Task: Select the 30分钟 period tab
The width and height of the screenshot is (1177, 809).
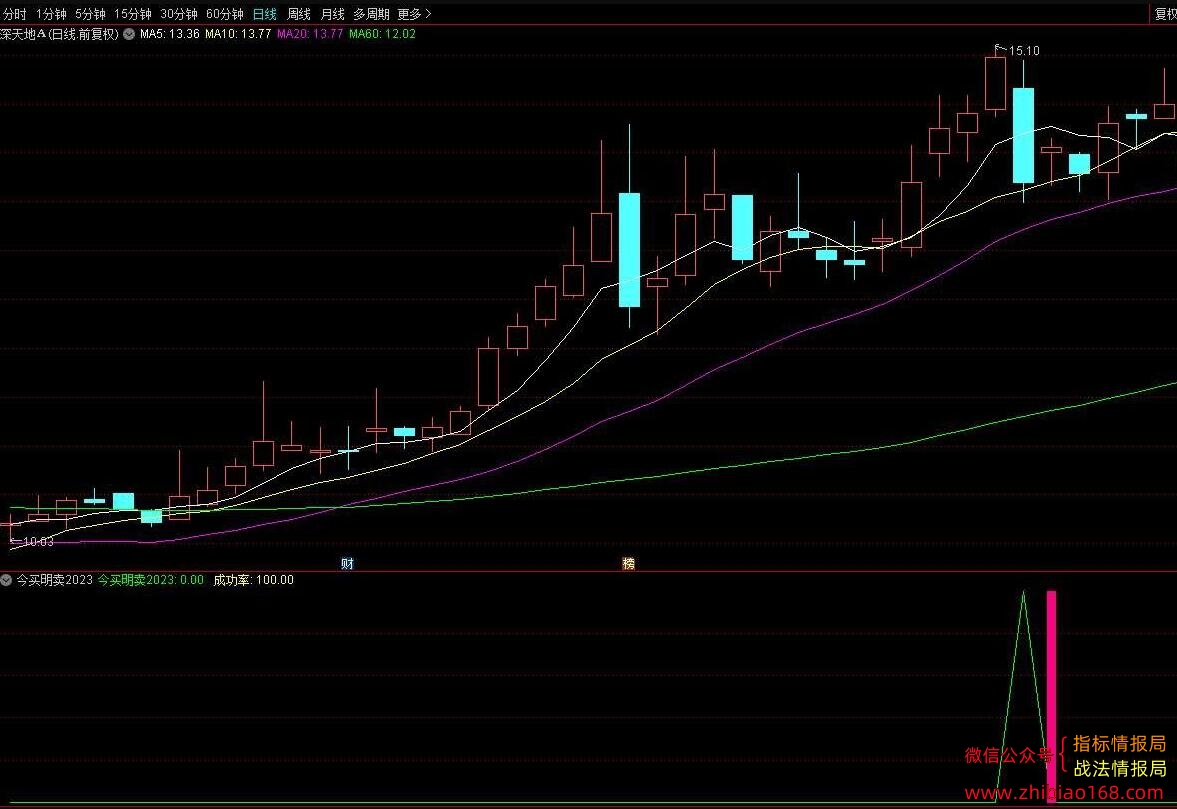Action: click(x=179, y=14)
